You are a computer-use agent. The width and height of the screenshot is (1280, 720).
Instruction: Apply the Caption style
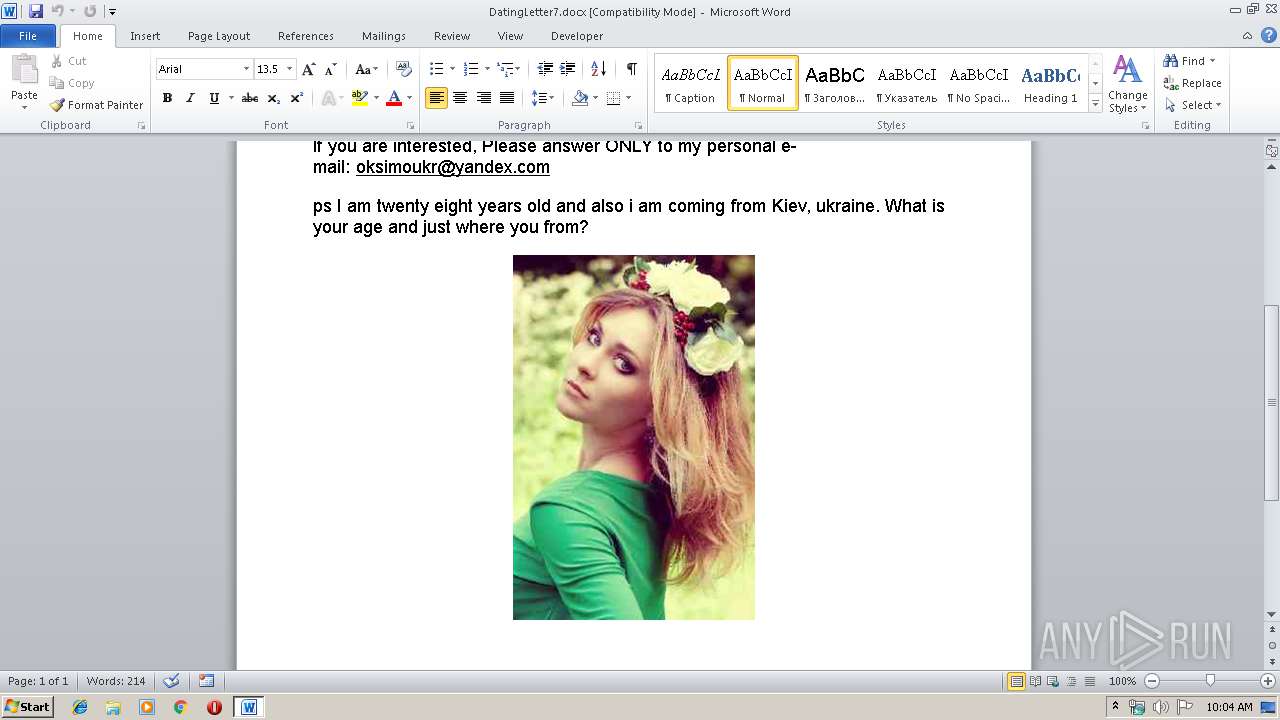(691, 83)
